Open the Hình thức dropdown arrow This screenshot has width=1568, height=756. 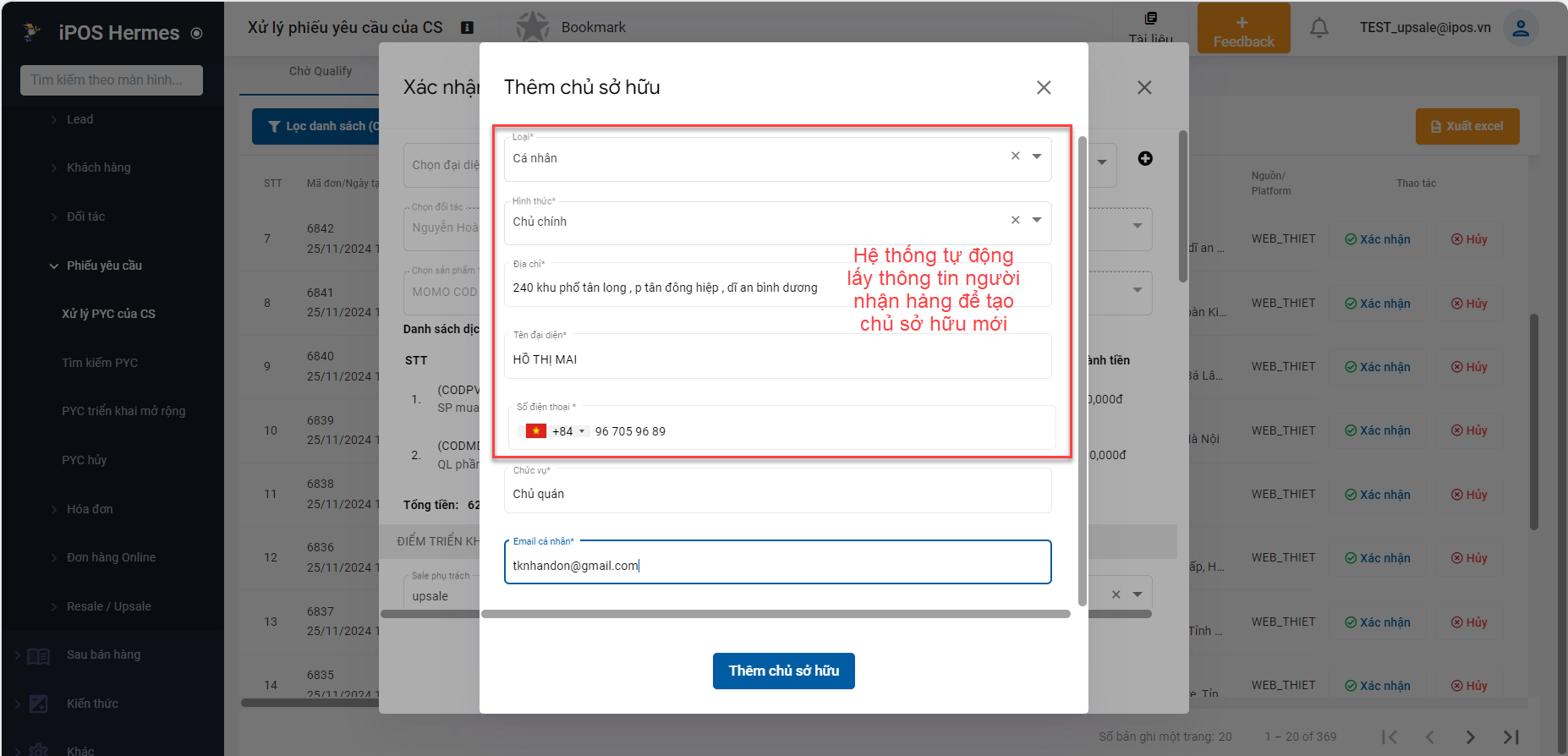pos(1037,220)
